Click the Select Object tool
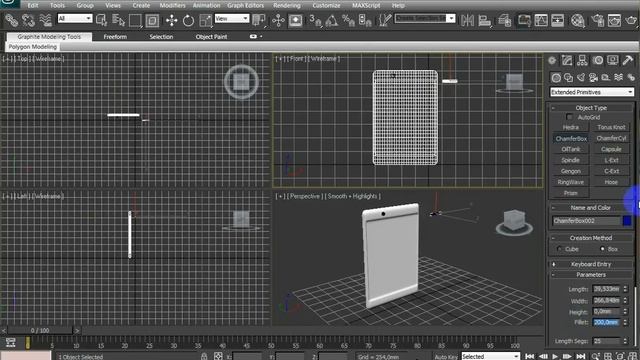The width and height of the screenshot is (640, 360). point(101,20)
